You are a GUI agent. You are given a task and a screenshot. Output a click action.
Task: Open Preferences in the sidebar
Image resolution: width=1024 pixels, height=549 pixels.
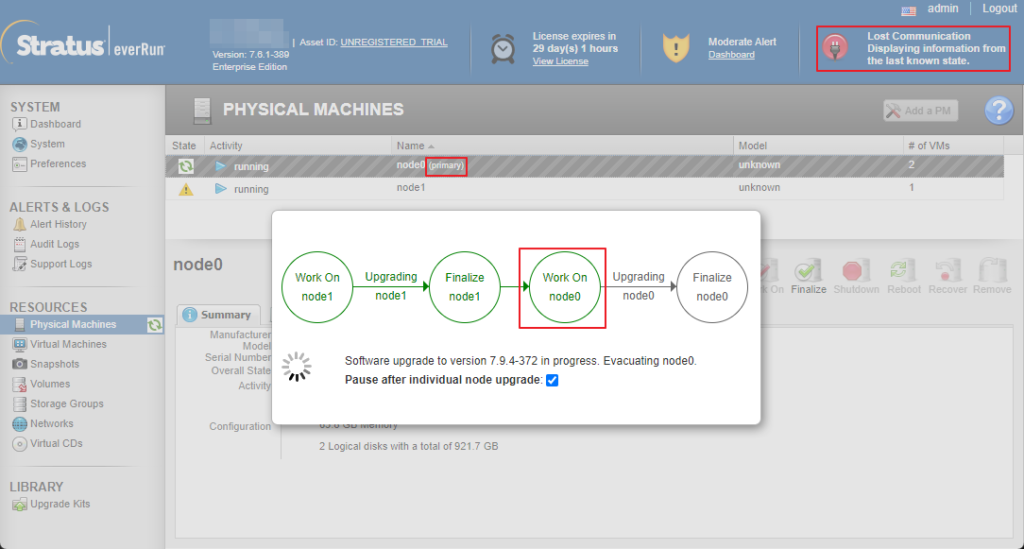58,164
